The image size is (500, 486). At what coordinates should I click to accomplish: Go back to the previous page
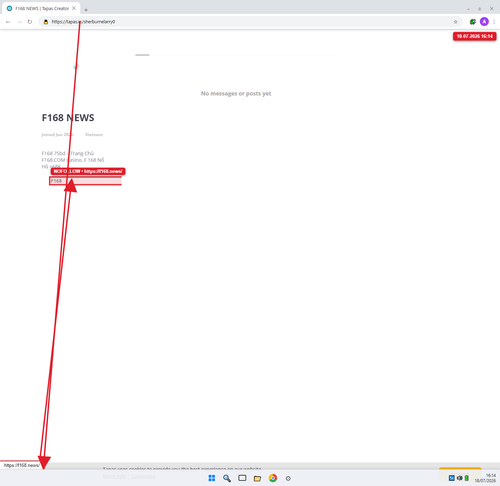click(x=8, y=22)
